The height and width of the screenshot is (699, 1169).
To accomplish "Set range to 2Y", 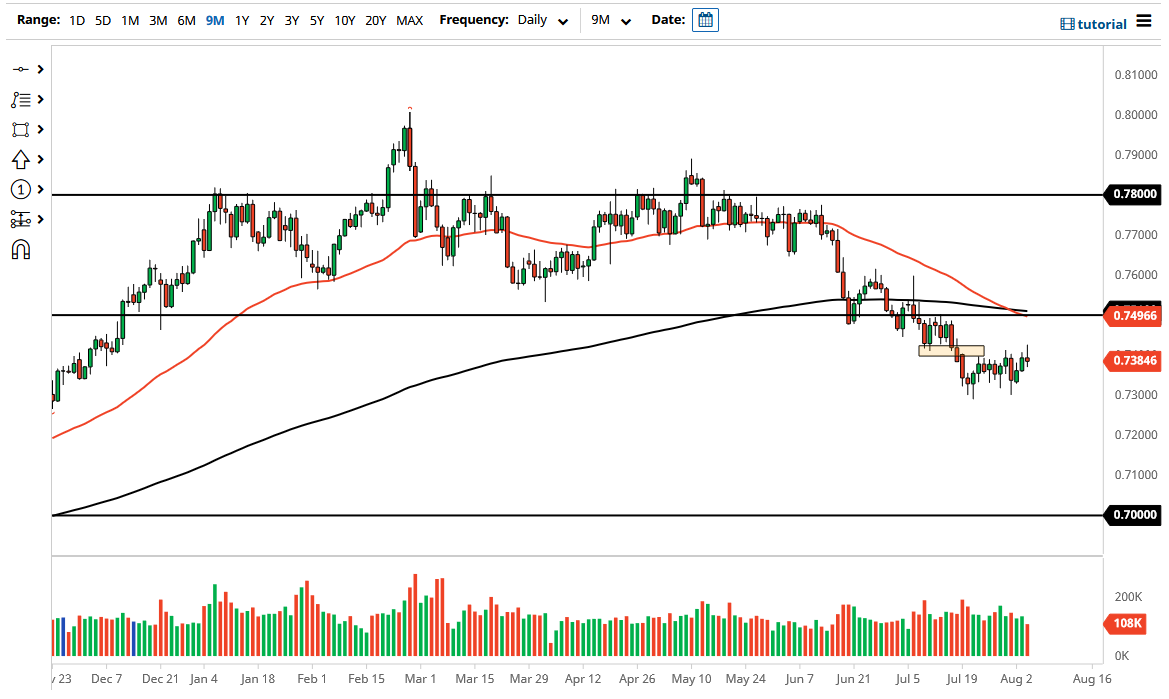I will tap(267, 20).
